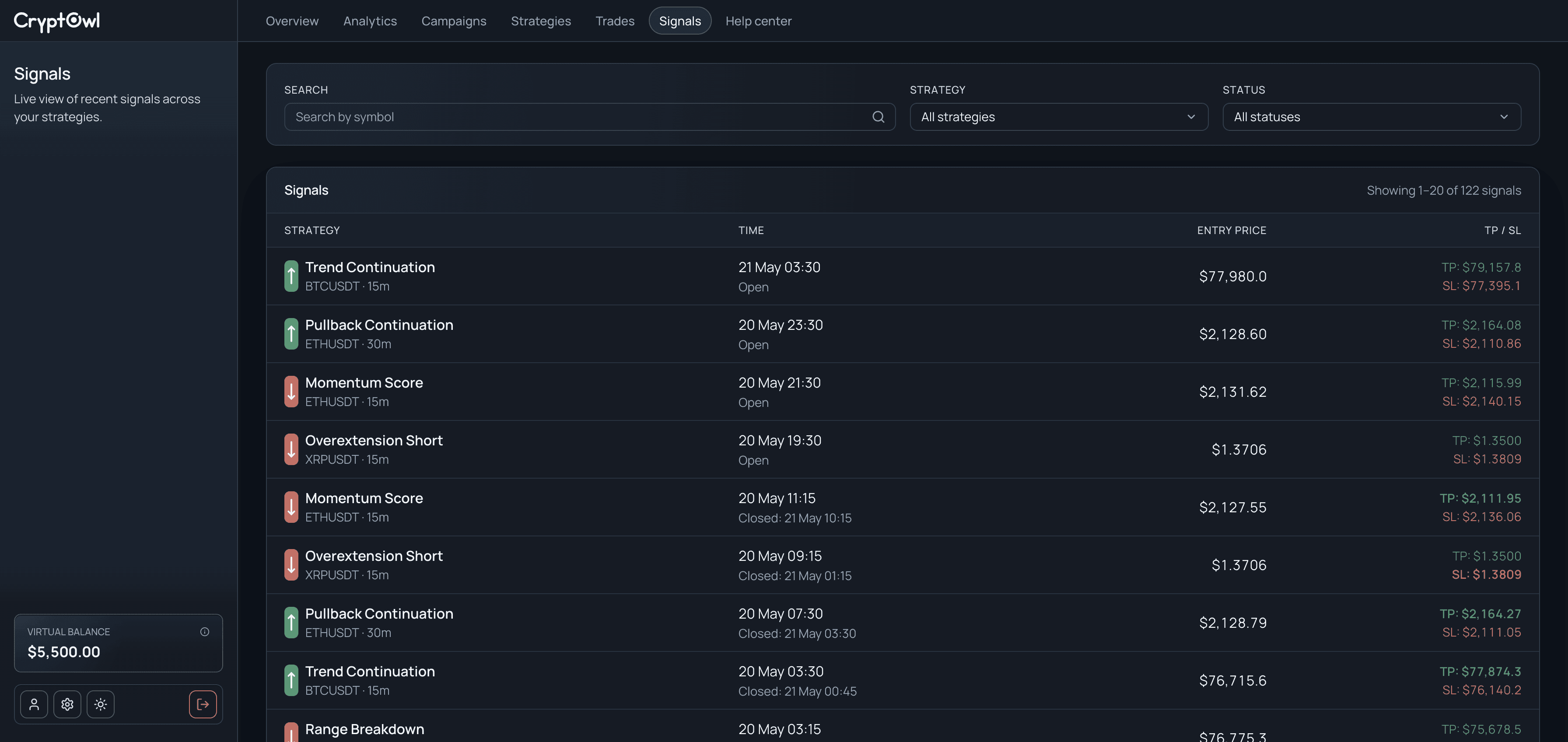This screenshot has height=742, width=1568.
Task: Click the STRATEGY column header in the table
Action: (312, 230)
